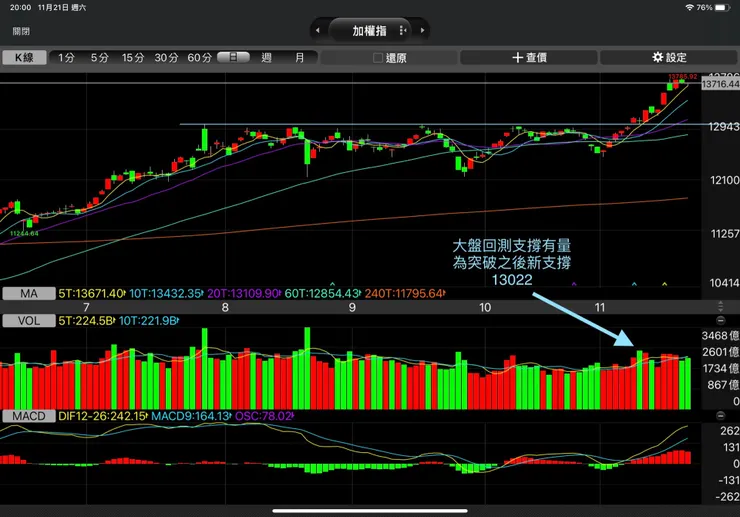Select the 15分 timeframe

133,58
